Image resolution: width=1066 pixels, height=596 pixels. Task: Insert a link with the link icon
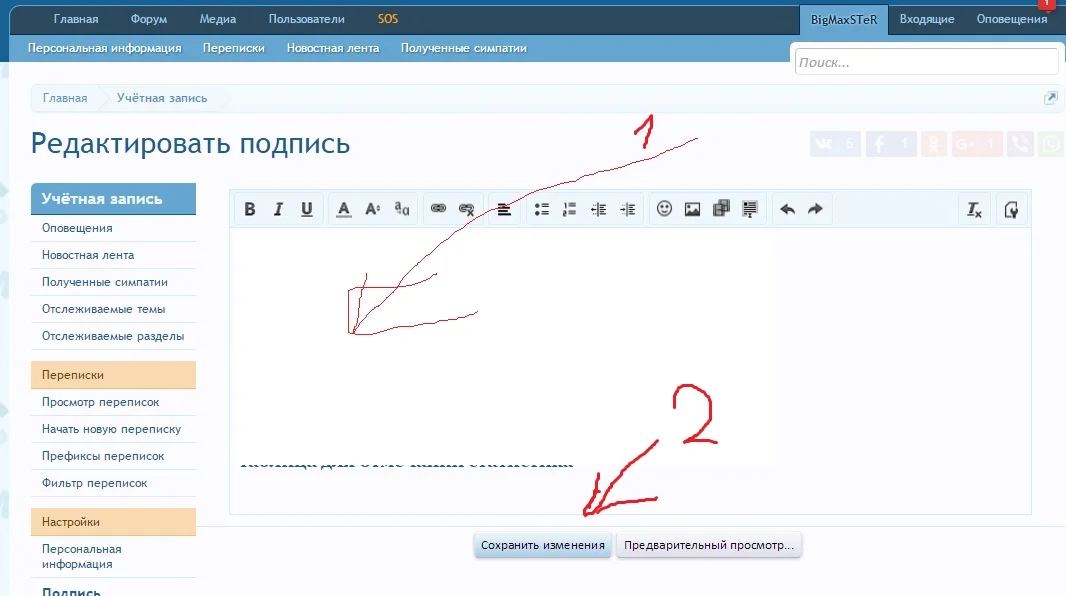pyautogui.click(x=437, y=209)
